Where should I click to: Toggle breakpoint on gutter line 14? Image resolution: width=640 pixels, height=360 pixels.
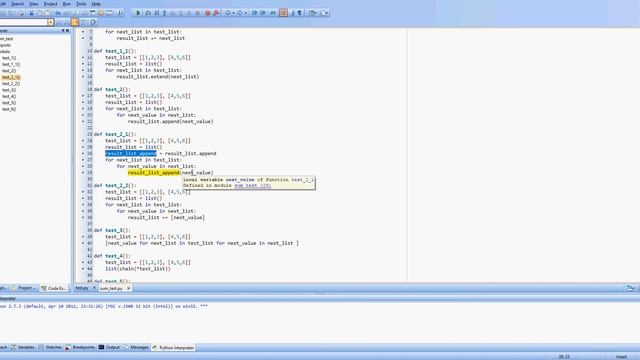click(83, 77)
